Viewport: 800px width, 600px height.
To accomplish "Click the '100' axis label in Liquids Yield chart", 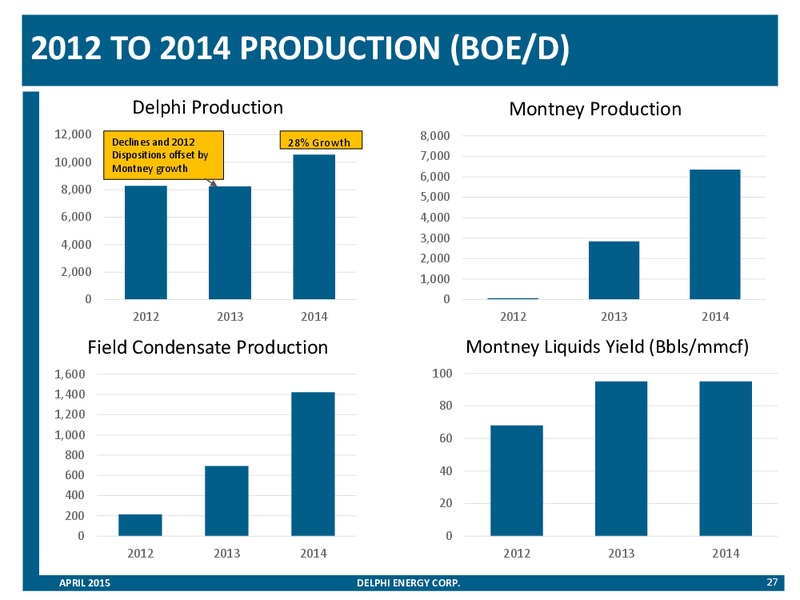I will (x=442, y=374).
